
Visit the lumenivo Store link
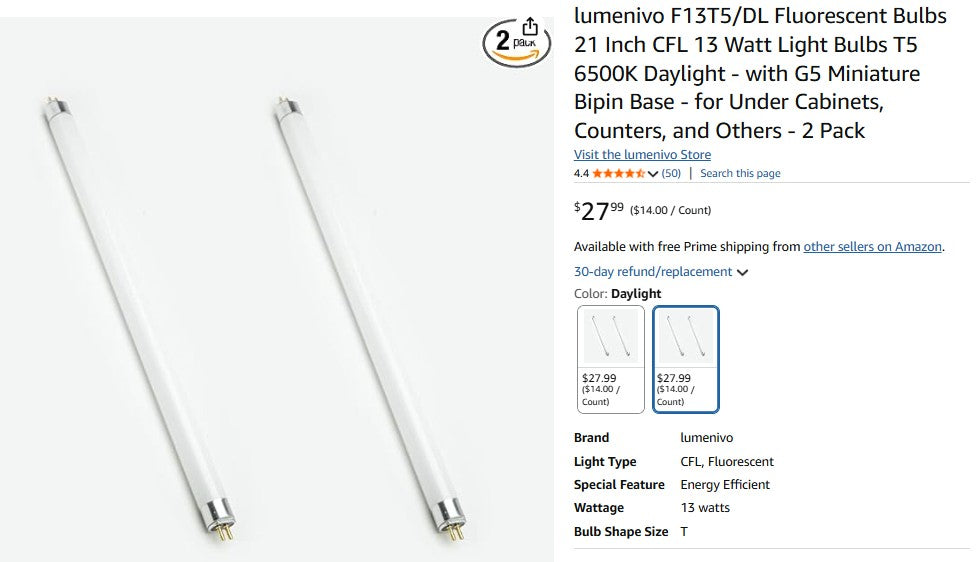[x=642, y=155]
